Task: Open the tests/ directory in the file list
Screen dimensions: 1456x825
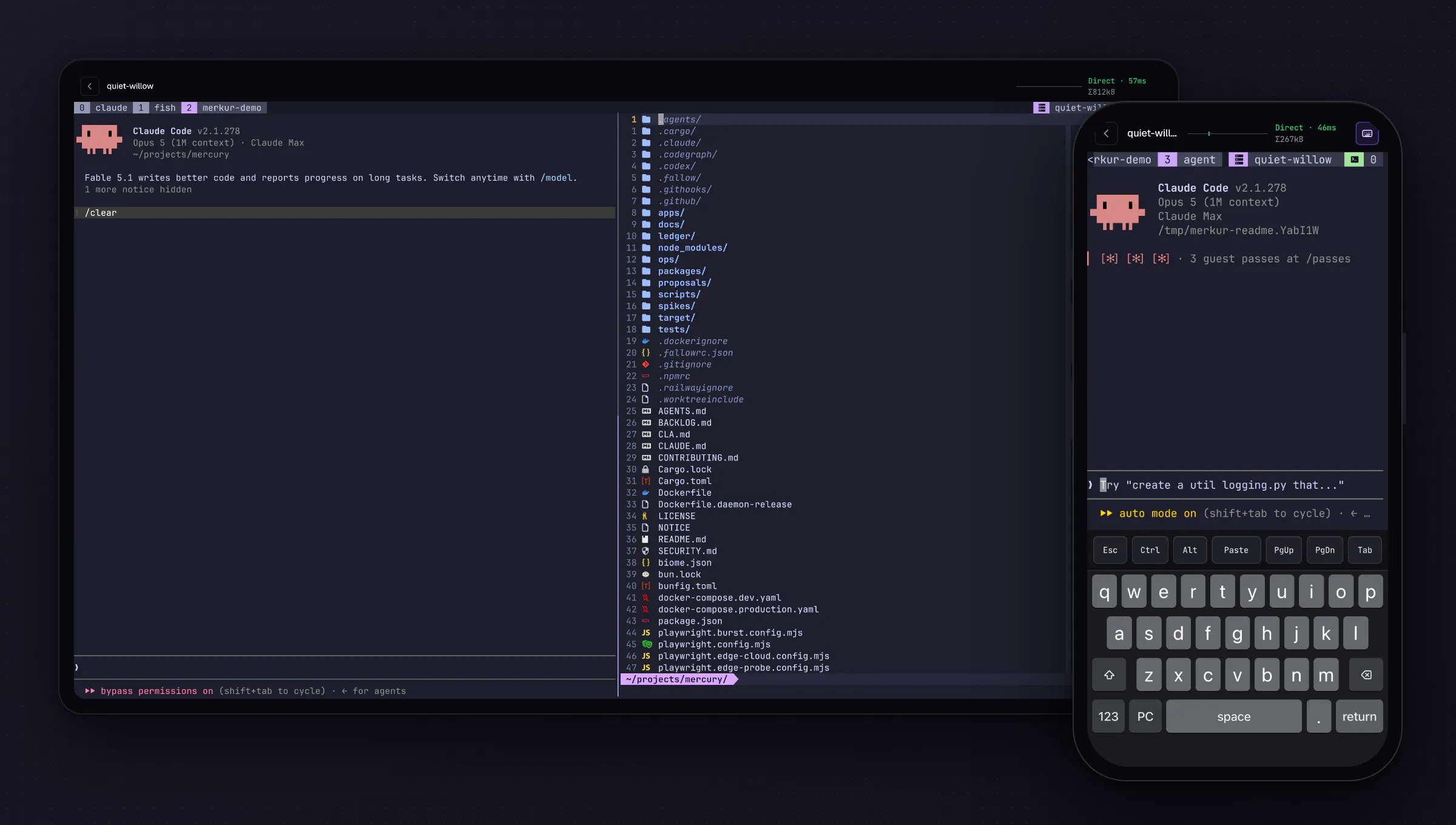Action: 674,329
